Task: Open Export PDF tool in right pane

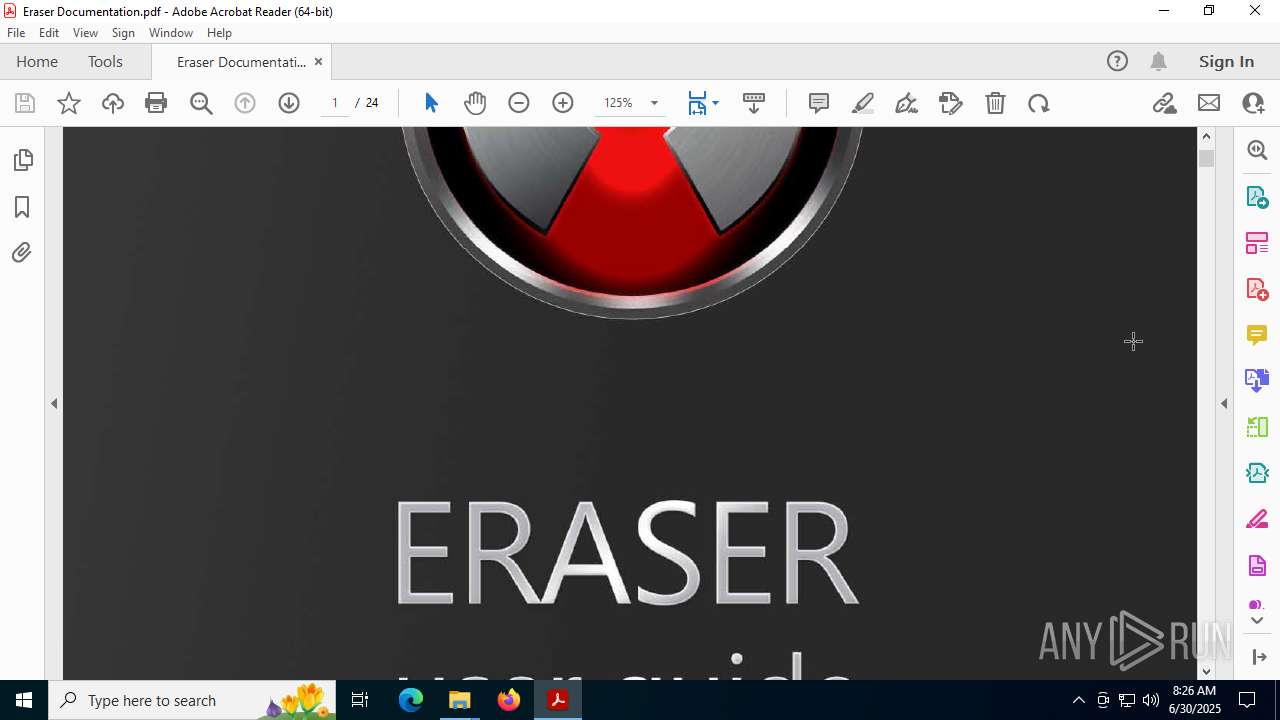Action: [x=1257, y=197]
